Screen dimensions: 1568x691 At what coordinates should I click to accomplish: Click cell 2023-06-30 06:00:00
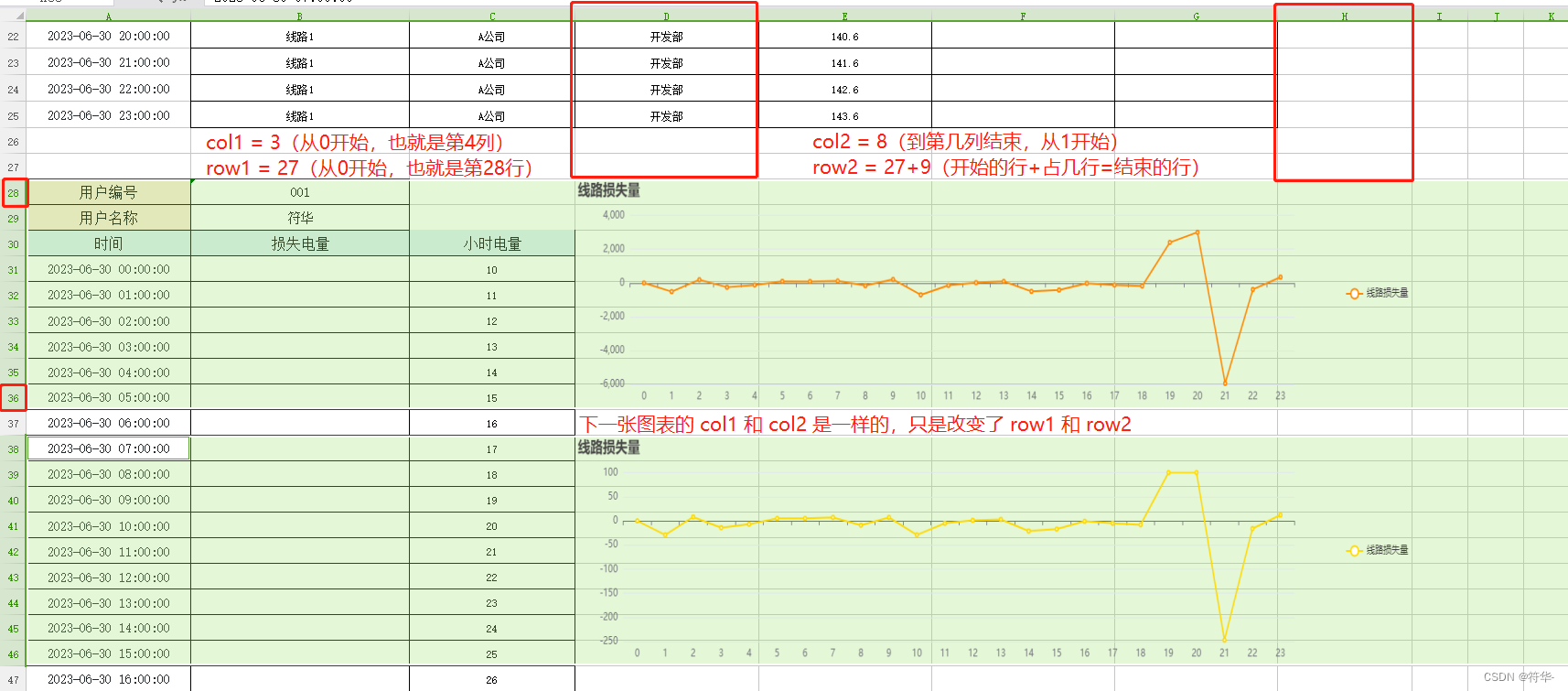pyautogui.click(x=108, y=424)
